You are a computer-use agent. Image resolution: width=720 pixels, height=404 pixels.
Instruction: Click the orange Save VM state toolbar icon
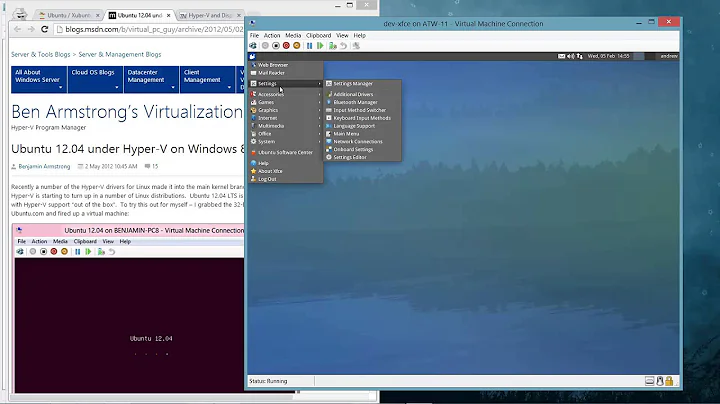[297, 45]
